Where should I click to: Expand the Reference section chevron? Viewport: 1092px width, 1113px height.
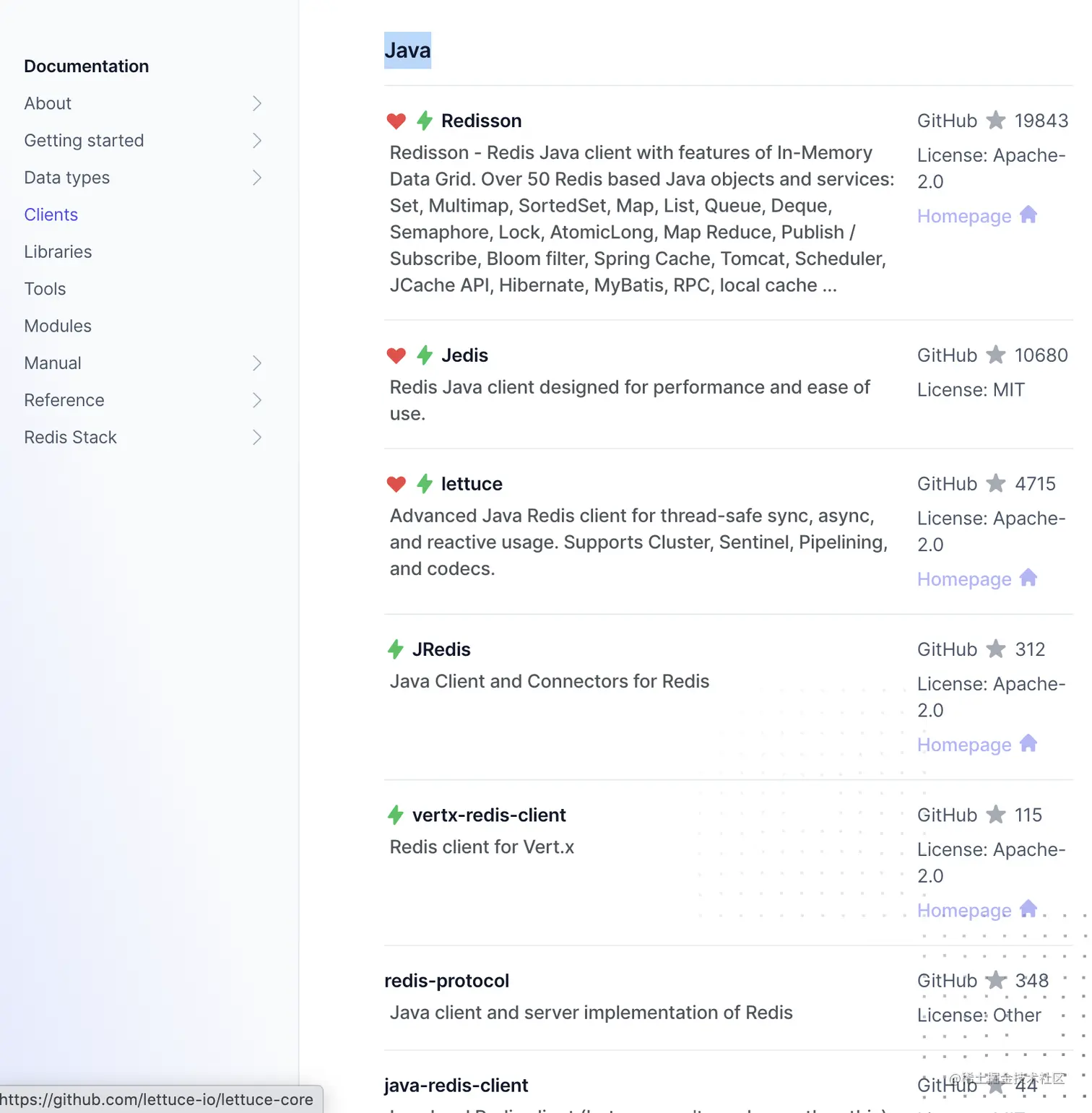(x=257, y=400)
